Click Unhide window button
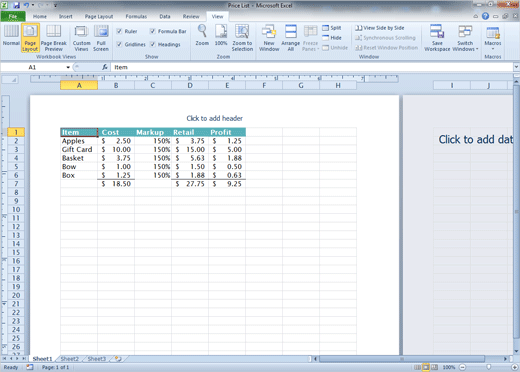Image resolution: width=520 pixels, height=372 pixels. (335, 48)
